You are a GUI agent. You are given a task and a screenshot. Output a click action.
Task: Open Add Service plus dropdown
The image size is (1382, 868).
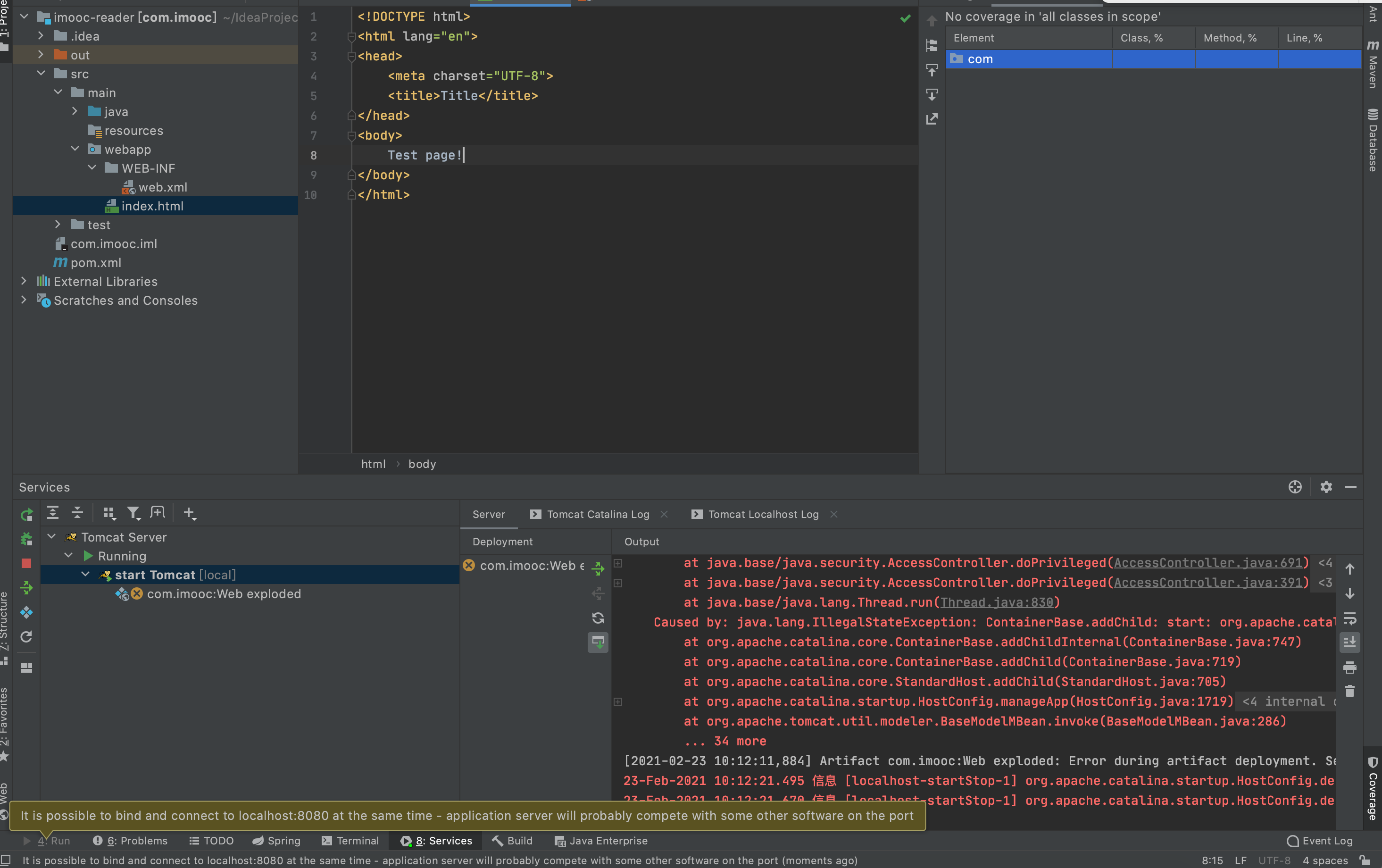coord(190,513)
